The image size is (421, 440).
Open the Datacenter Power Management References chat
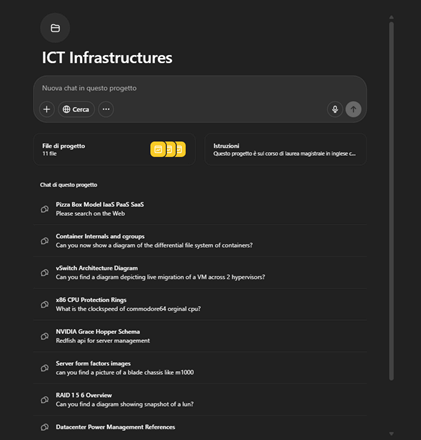(x=200, y=427)
